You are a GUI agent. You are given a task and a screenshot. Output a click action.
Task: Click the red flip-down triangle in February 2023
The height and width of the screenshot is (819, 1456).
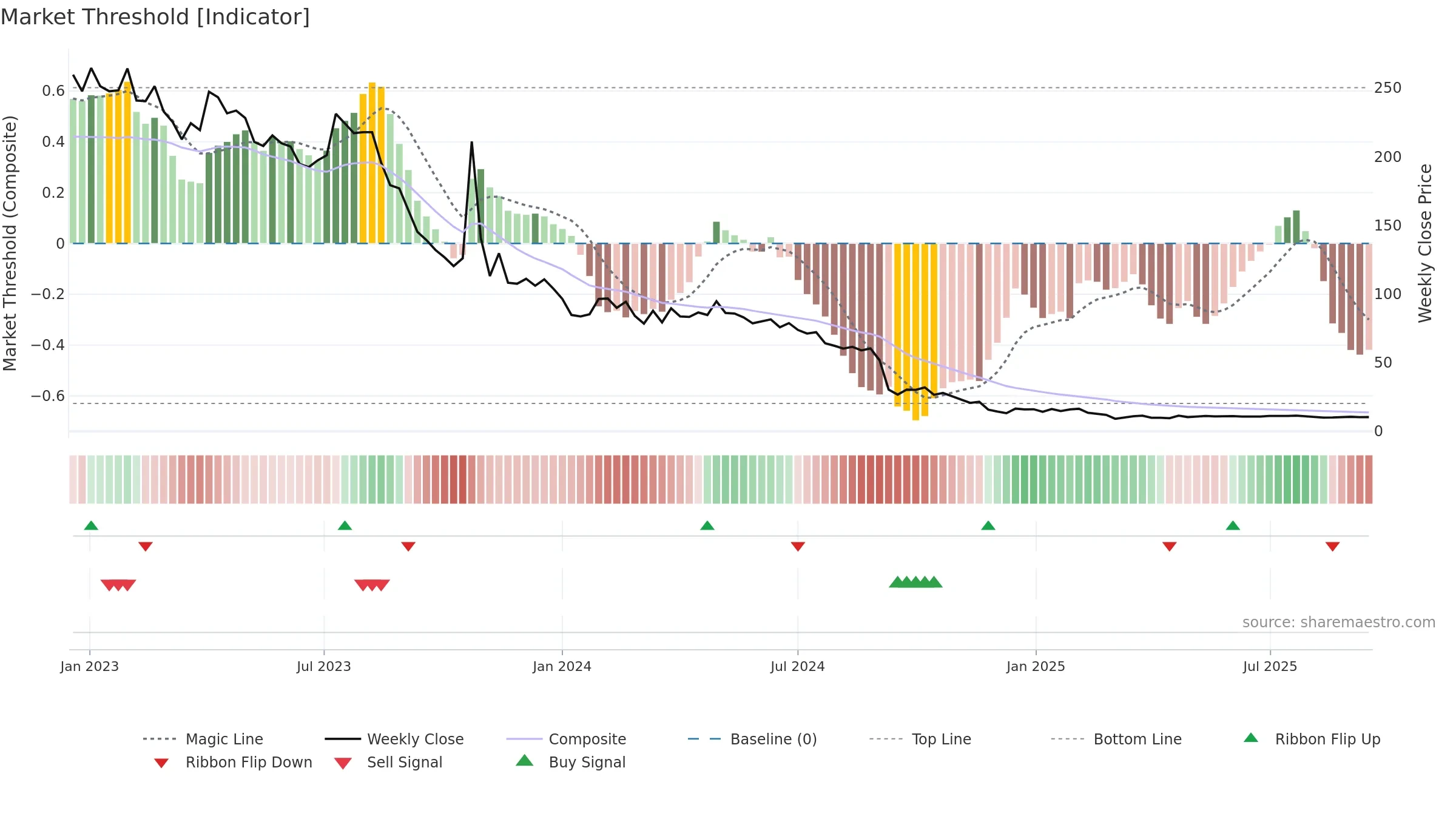coord(146,547)
